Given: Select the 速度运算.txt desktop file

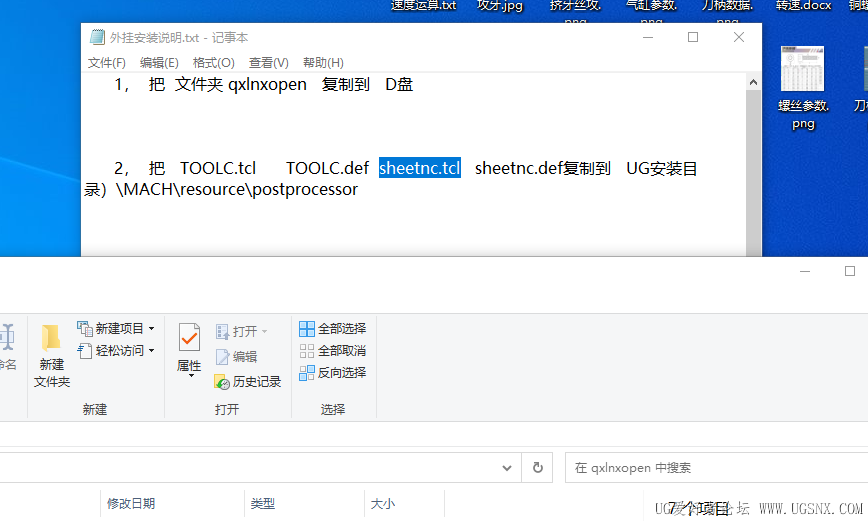Looking at the screenshot, I should pos(423,6).
